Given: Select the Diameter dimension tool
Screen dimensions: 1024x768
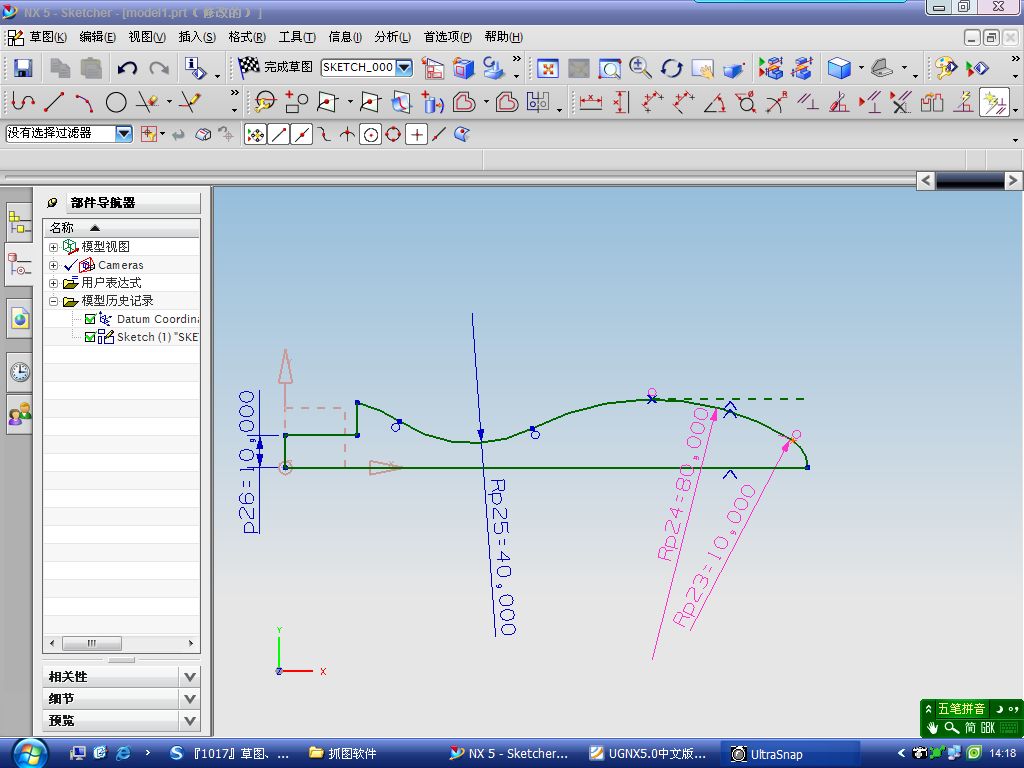Looking at the screenshot, I should (x=746, y=103).
